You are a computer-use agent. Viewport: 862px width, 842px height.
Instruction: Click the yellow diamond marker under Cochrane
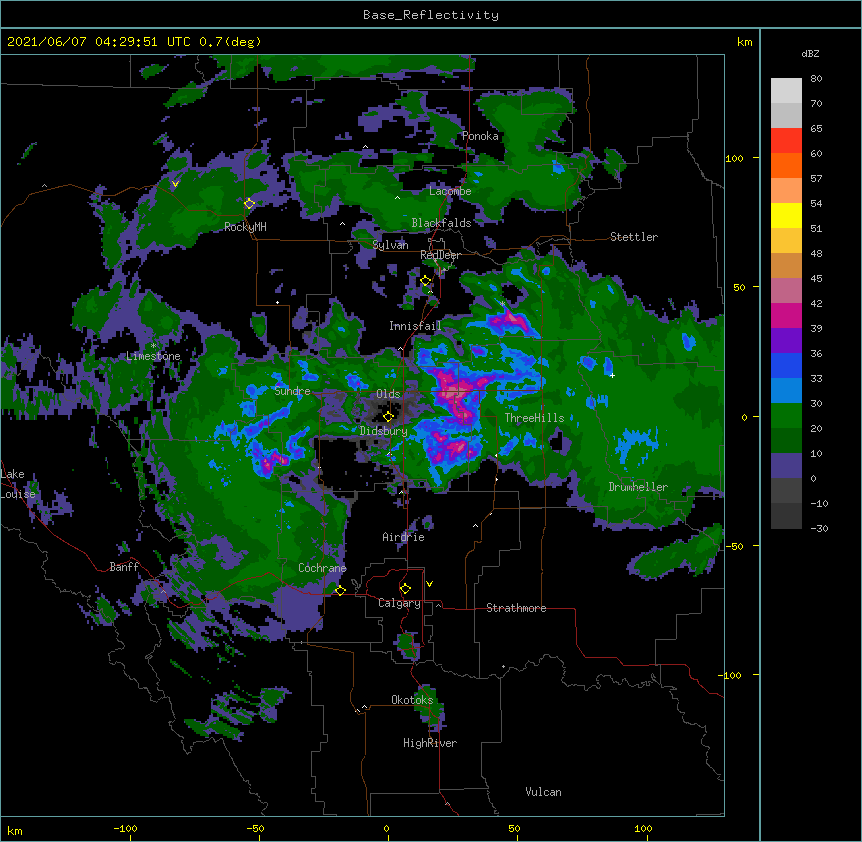click(x=340, y=590)
